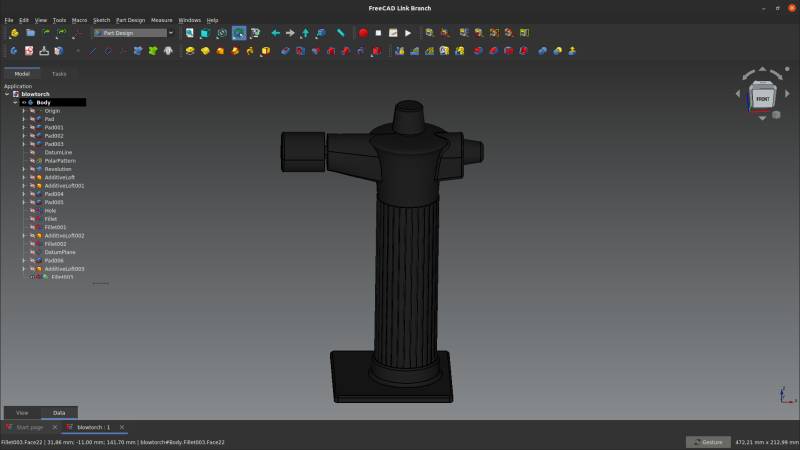Click the white stop macro square
This screenshot has height=450, width=800.
point(378,33)
